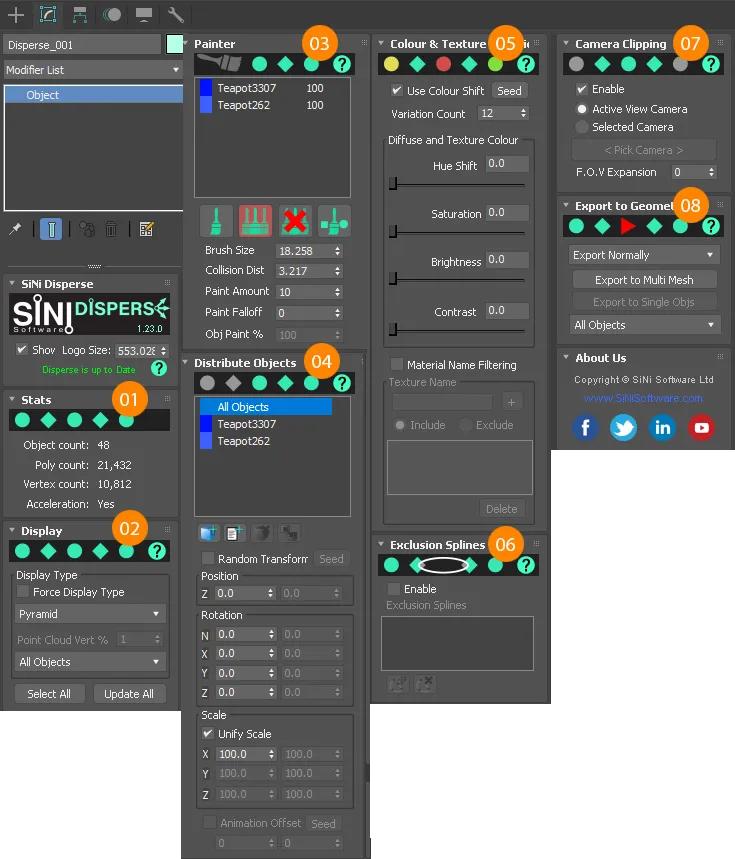Screen dimensions: 735x859
Task: Toggle Unify Scale checkbox
Action: 208,733
